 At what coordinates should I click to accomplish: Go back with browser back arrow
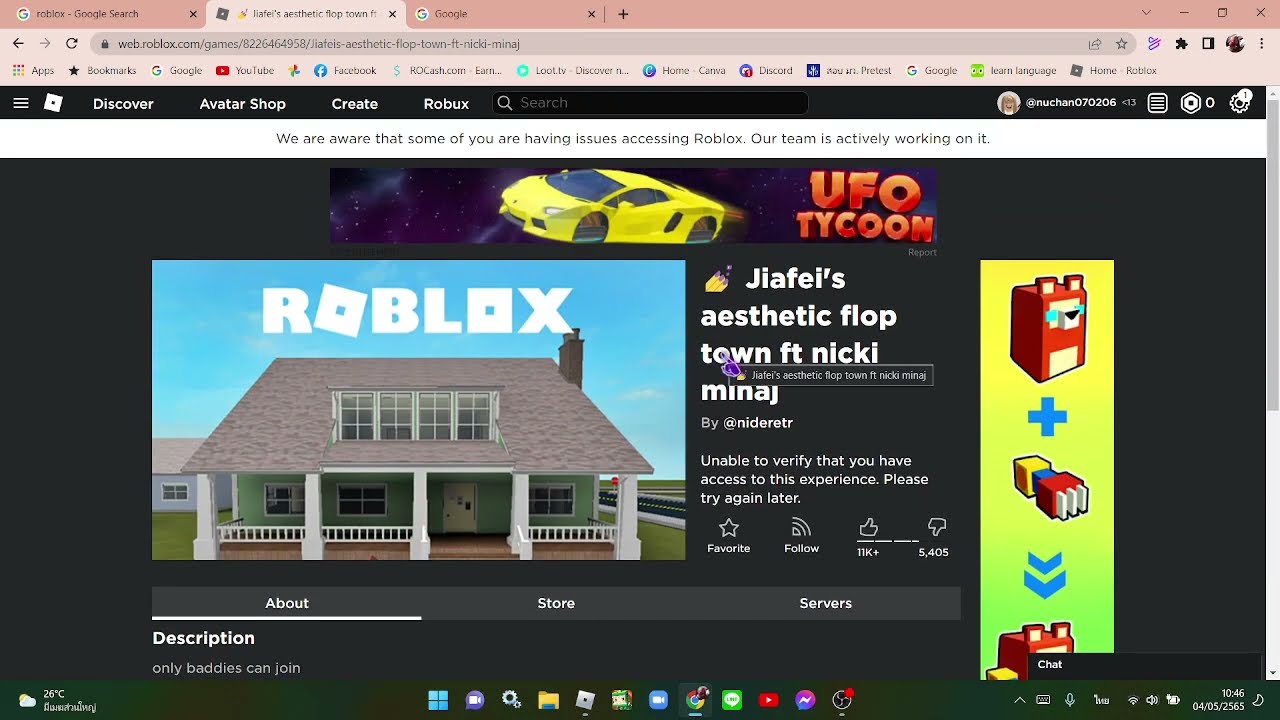click(18, 44)
